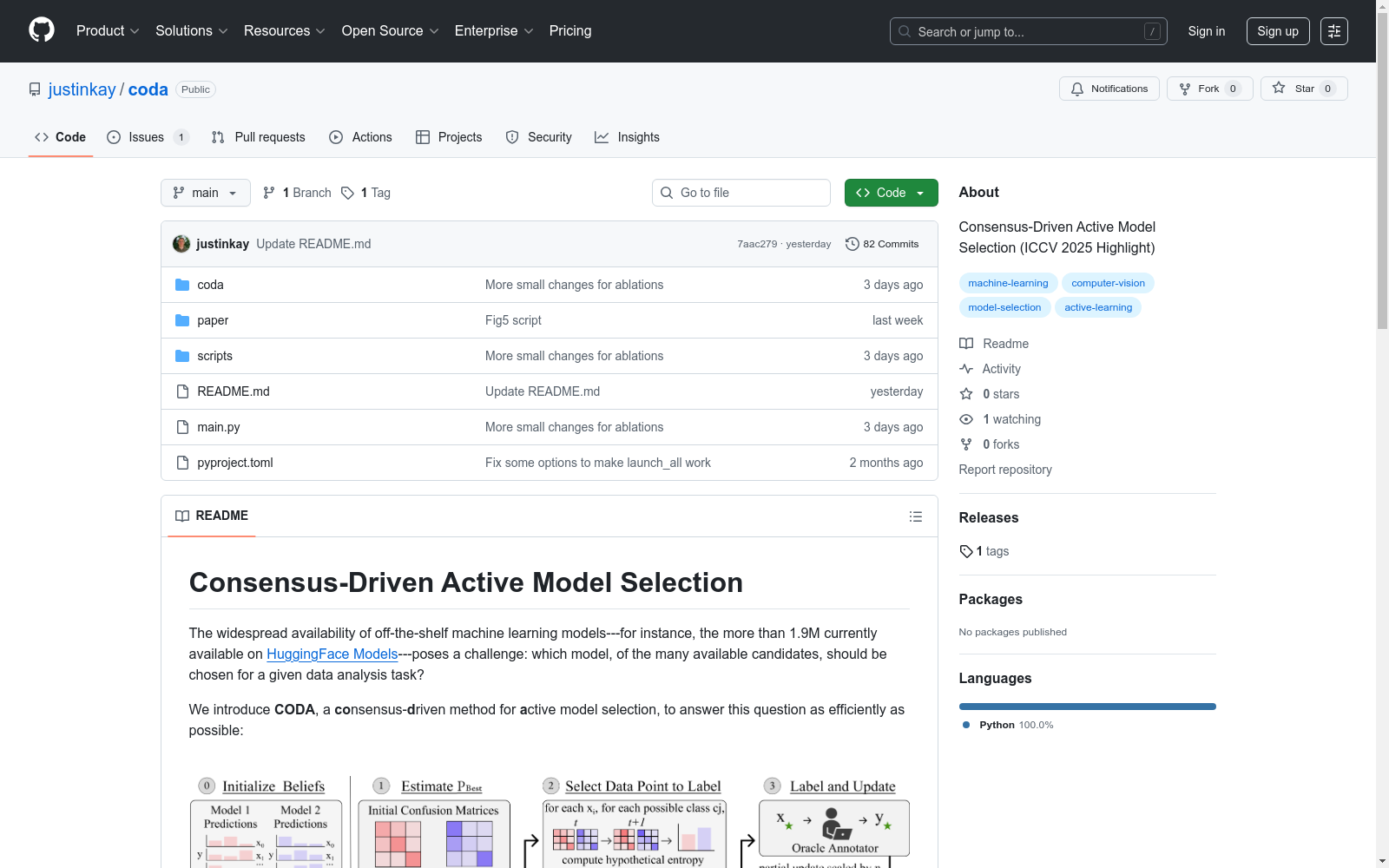Expand the Resources menu
The image size is (1389, 868).
[285, 30]
